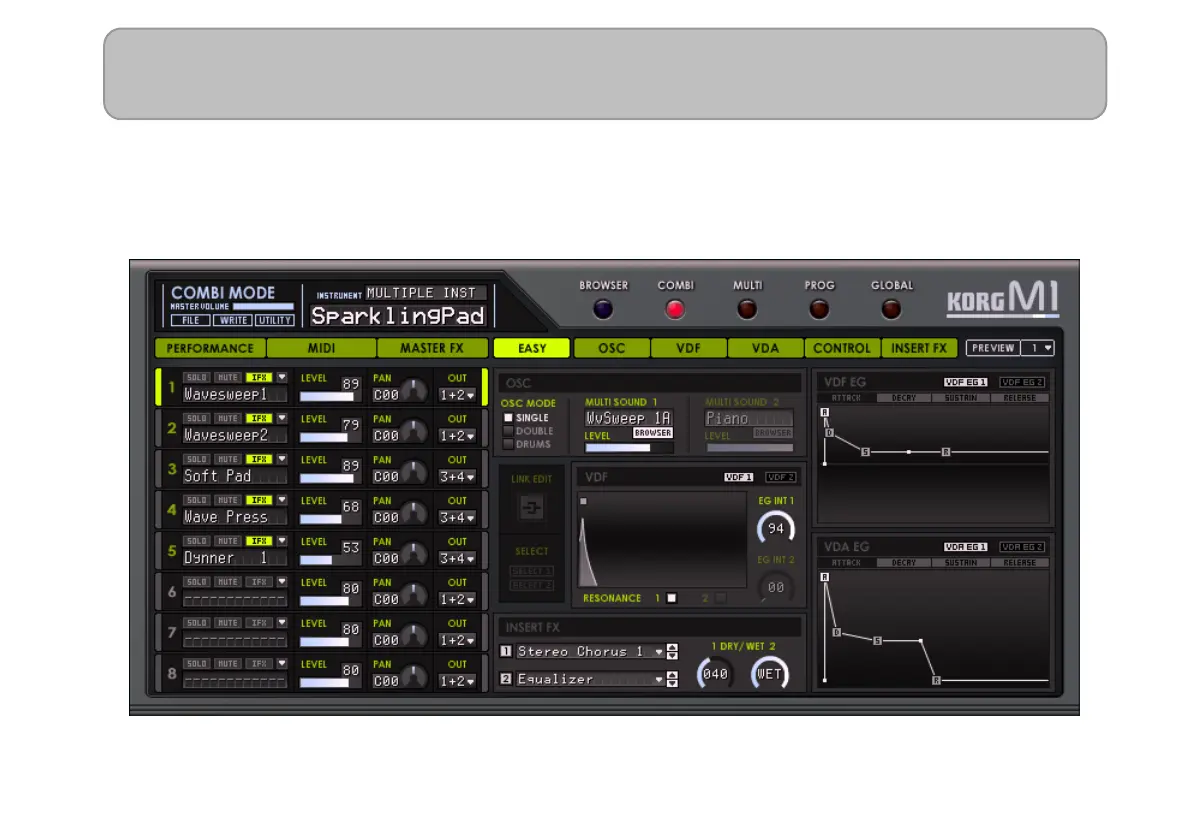Switch to the OSC tab
Image resolution: width=1192 pixels, height=840 pixels.
pyautogui.click(x=611, y=348)
